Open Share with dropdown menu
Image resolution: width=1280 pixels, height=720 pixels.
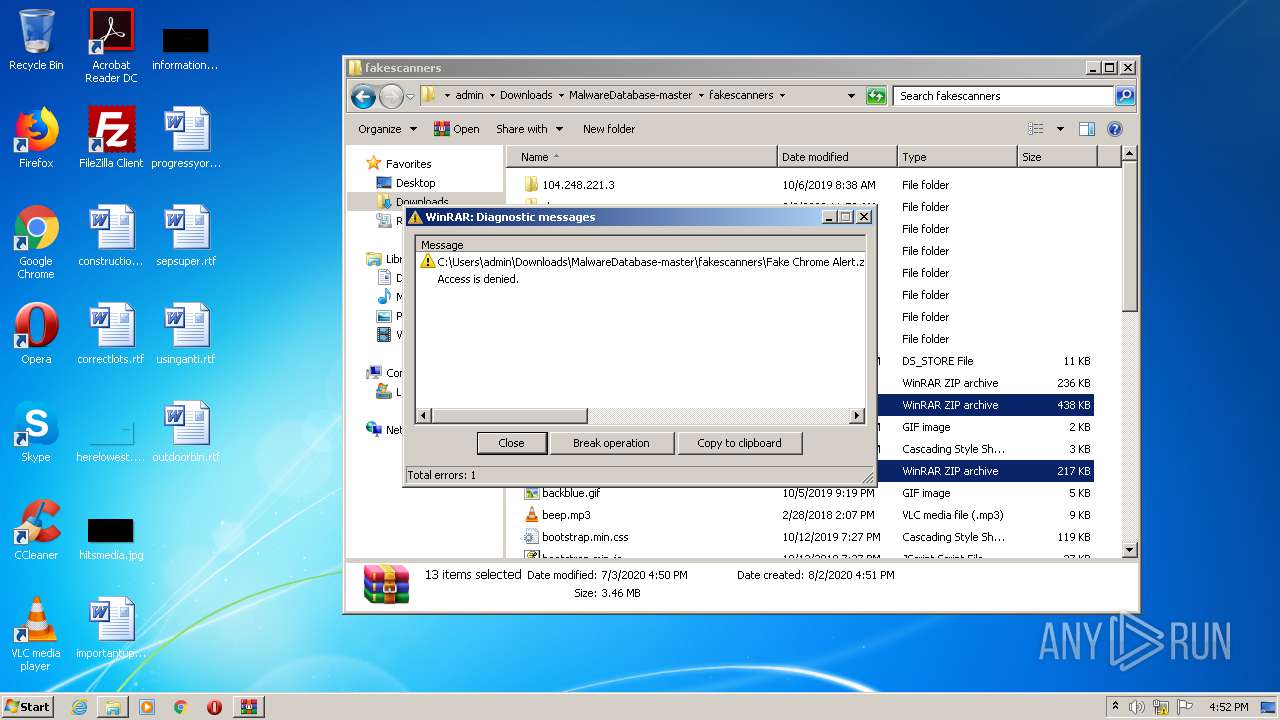coord(529,129)
